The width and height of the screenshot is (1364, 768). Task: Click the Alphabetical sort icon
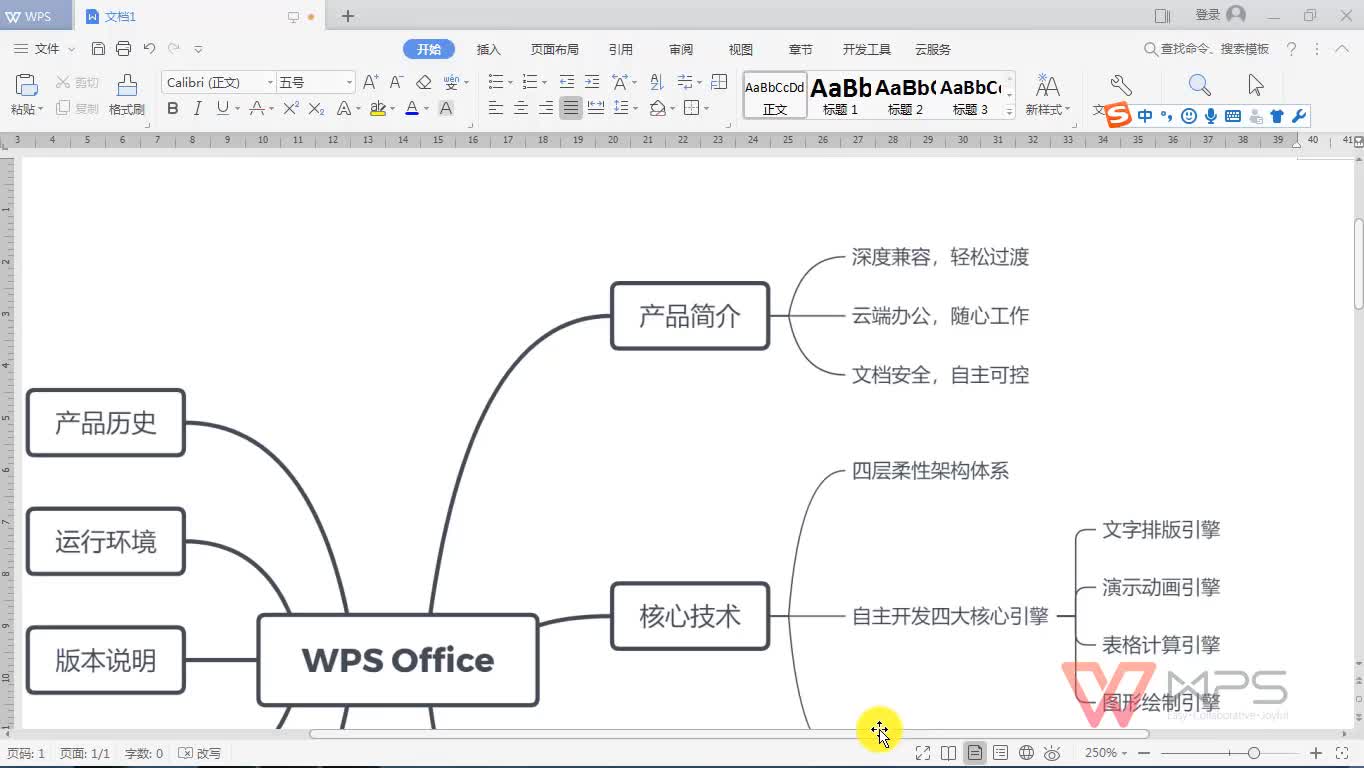[x=659, y=83]
